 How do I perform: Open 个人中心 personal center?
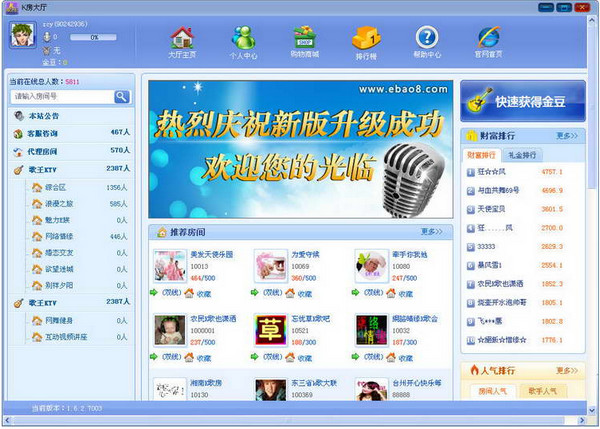point(244,41)
